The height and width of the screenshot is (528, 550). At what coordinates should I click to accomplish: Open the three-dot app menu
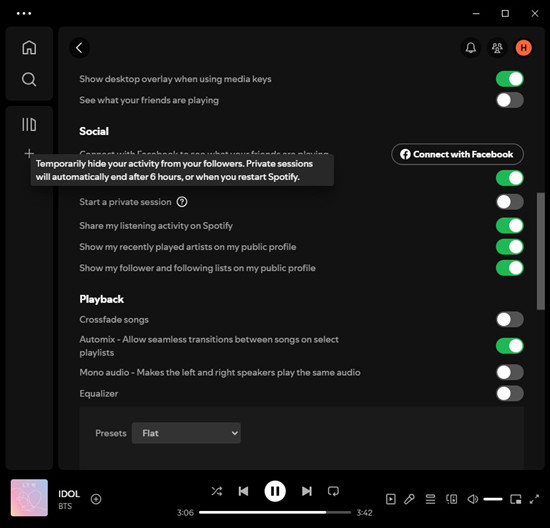24,13
